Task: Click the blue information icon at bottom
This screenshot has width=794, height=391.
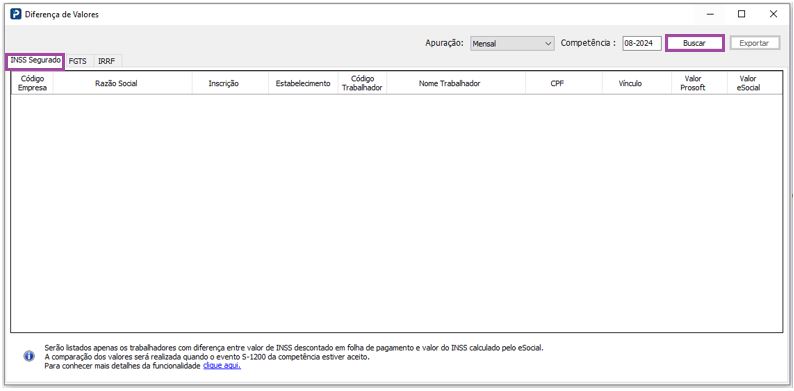Action: [x=29, y=356]
